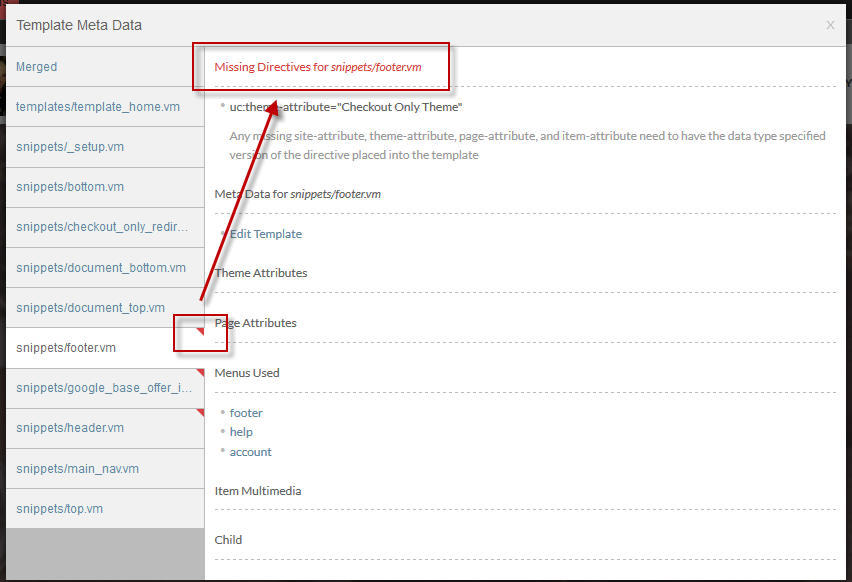
Task: Select snippets/header.vm entry
Action: pos(105,428)
